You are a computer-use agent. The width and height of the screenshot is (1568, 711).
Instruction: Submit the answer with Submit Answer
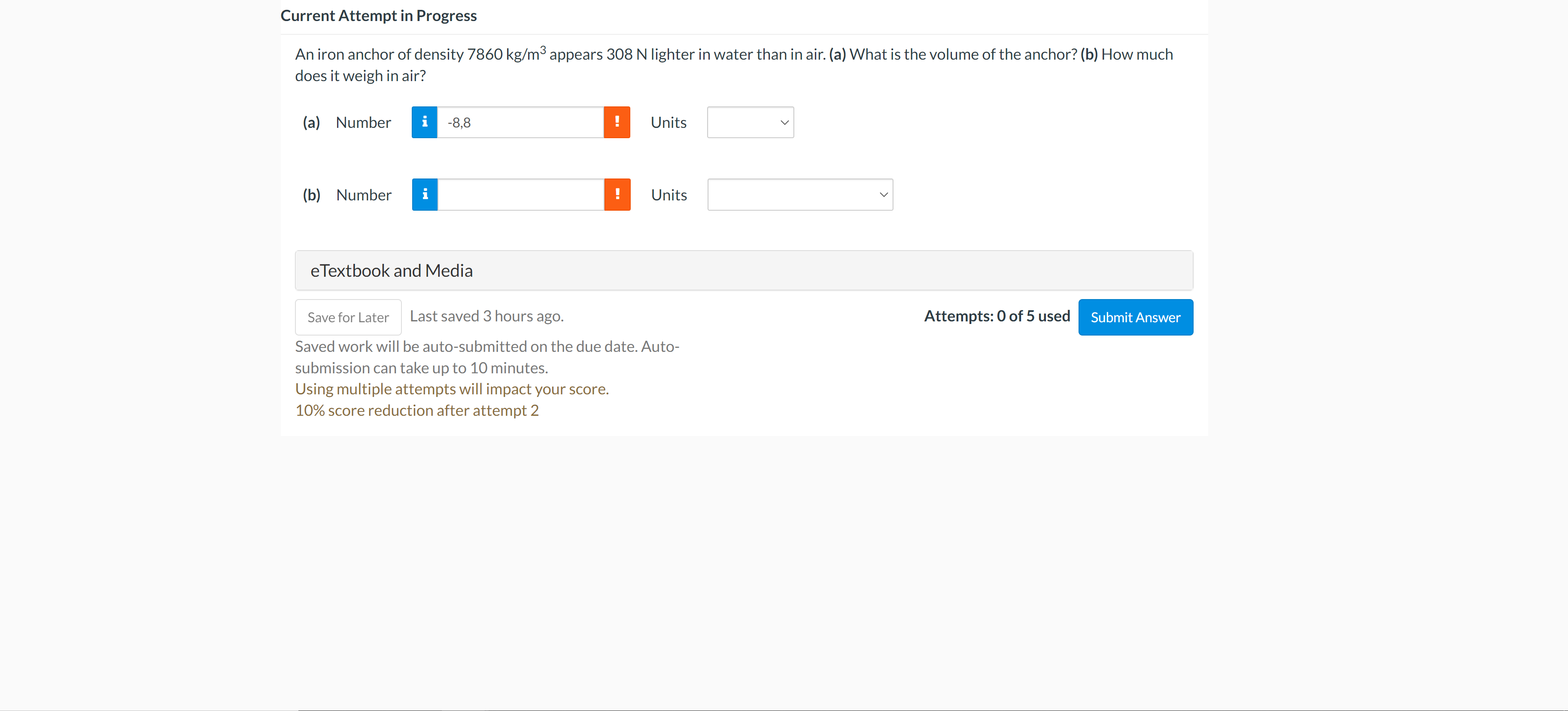point(1135,318)
